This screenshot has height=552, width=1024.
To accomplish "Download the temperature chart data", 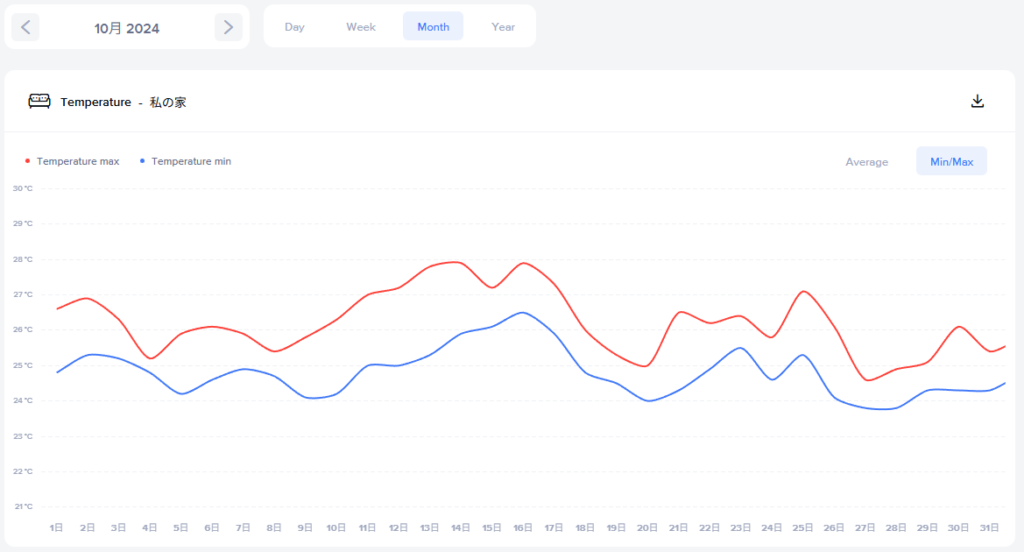I will coord(978,101).
